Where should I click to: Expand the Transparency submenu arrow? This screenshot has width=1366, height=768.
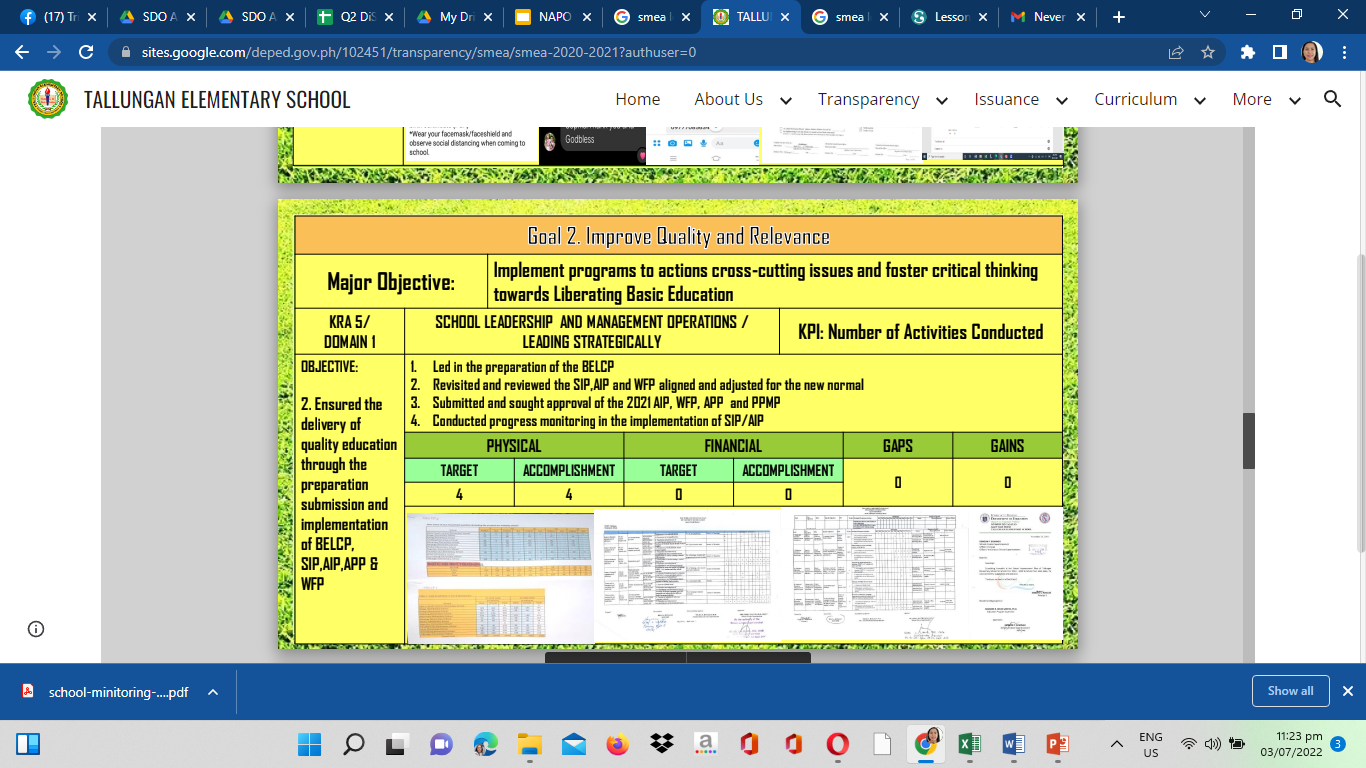click(x=942, y=100)
